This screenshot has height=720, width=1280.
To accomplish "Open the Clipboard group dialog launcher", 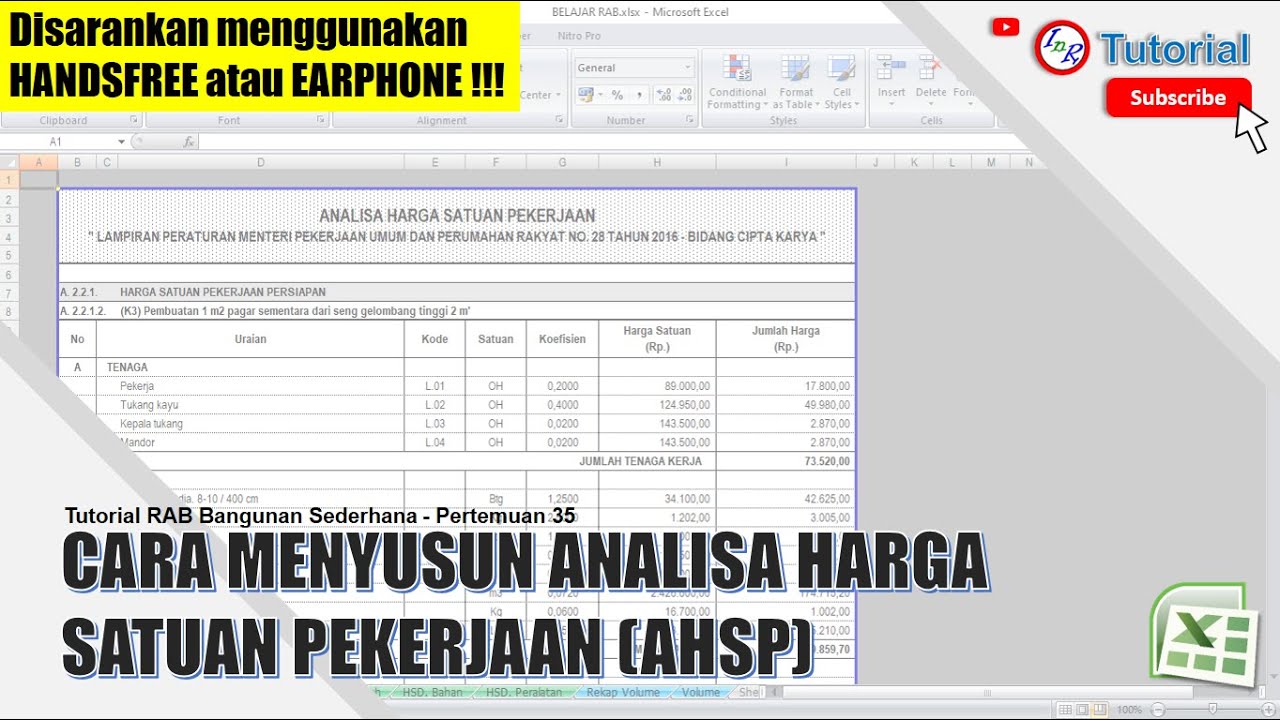I will point(135,120).
